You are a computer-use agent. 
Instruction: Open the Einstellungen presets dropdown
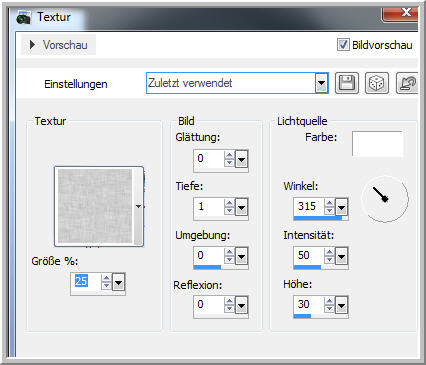click(321, 83)
